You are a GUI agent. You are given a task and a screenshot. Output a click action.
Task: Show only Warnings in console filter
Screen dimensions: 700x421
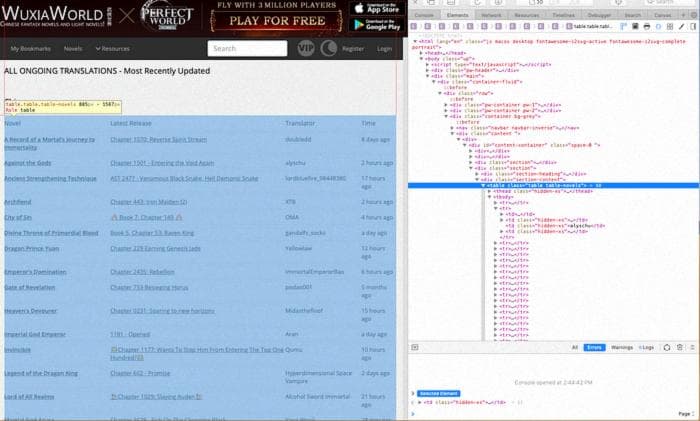pos(622,347)
